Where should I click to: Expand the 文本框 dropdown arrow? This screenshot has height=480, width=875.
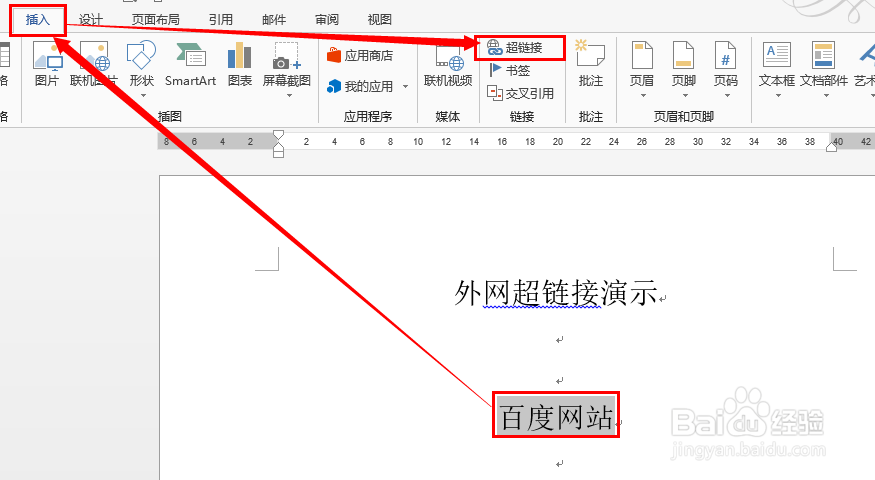tap(778, 95)
